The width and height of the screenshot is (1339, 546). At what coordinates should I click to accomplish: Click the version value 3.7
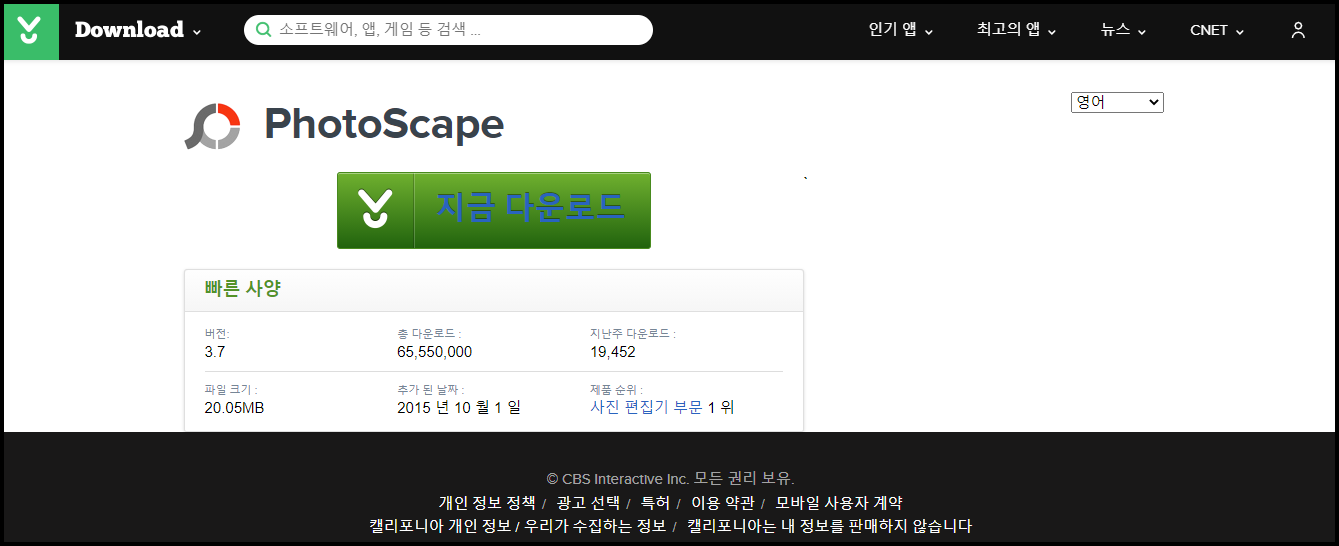click(x=215, y=352)
